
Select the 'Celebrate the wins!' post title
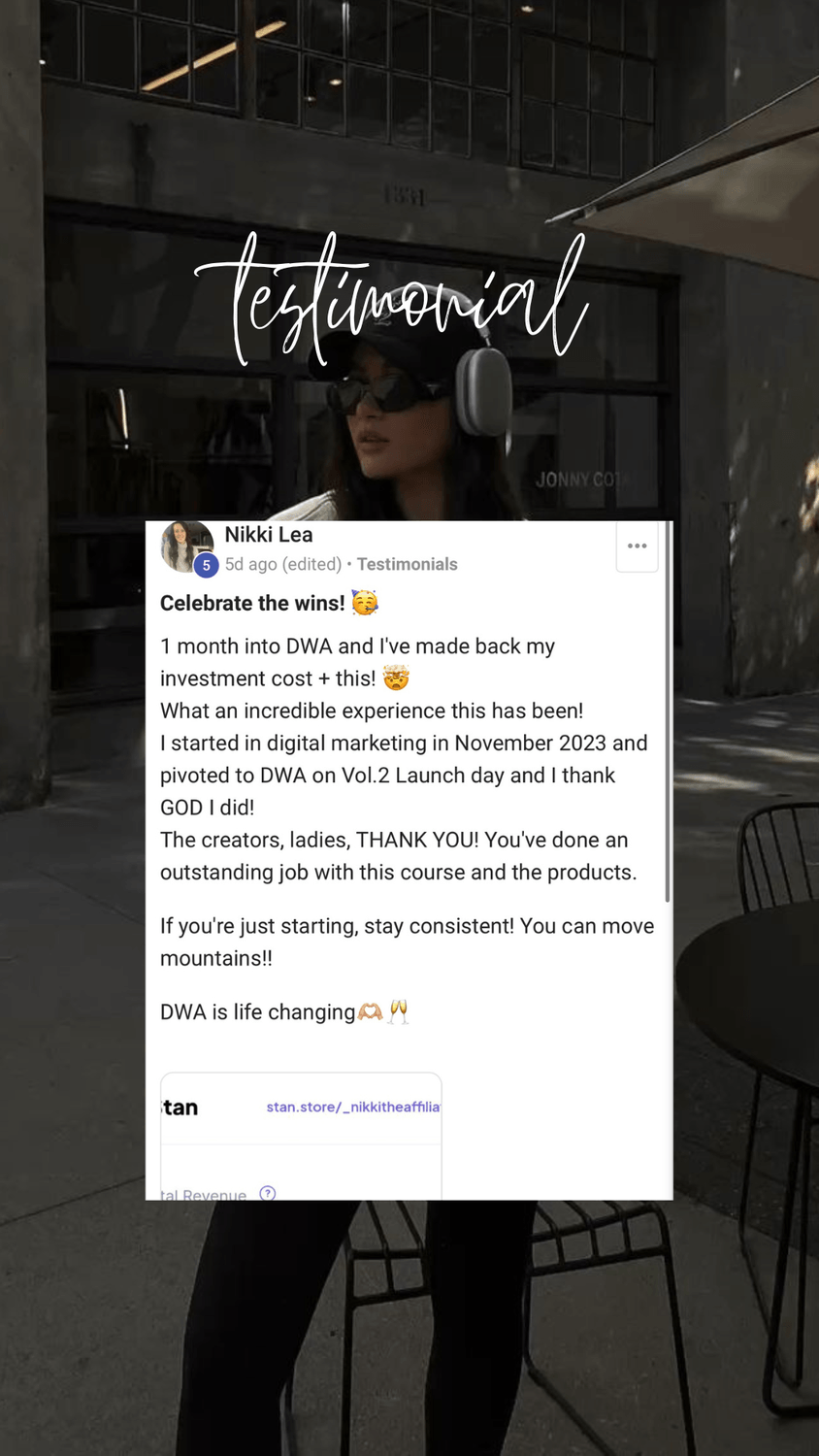click(x=252, y=603)
